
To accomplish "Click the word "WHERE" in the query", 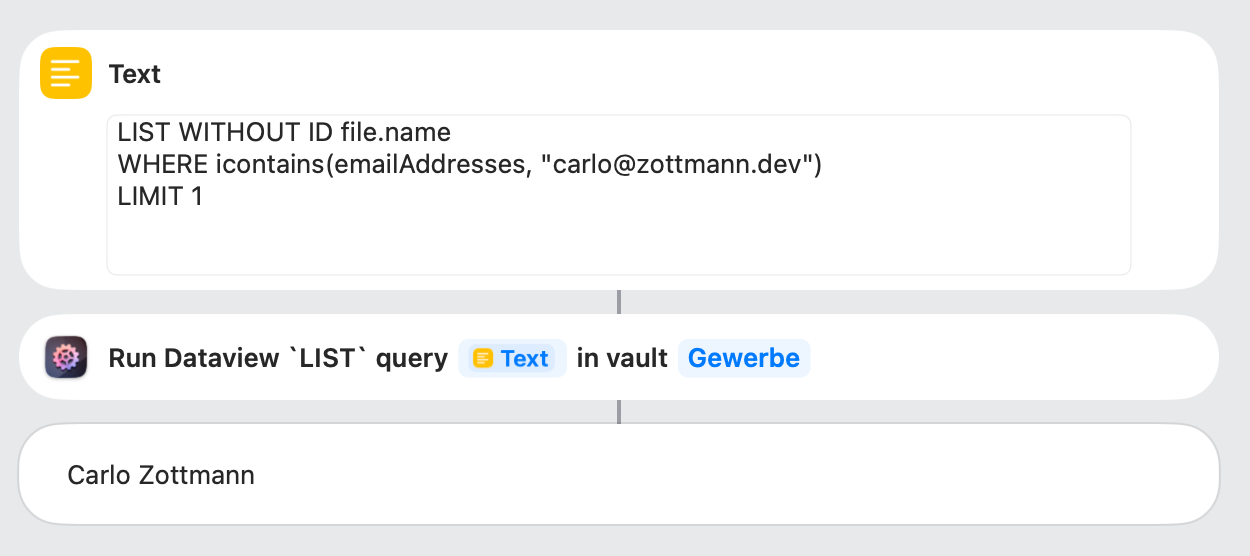I will (x=162, y=164).
